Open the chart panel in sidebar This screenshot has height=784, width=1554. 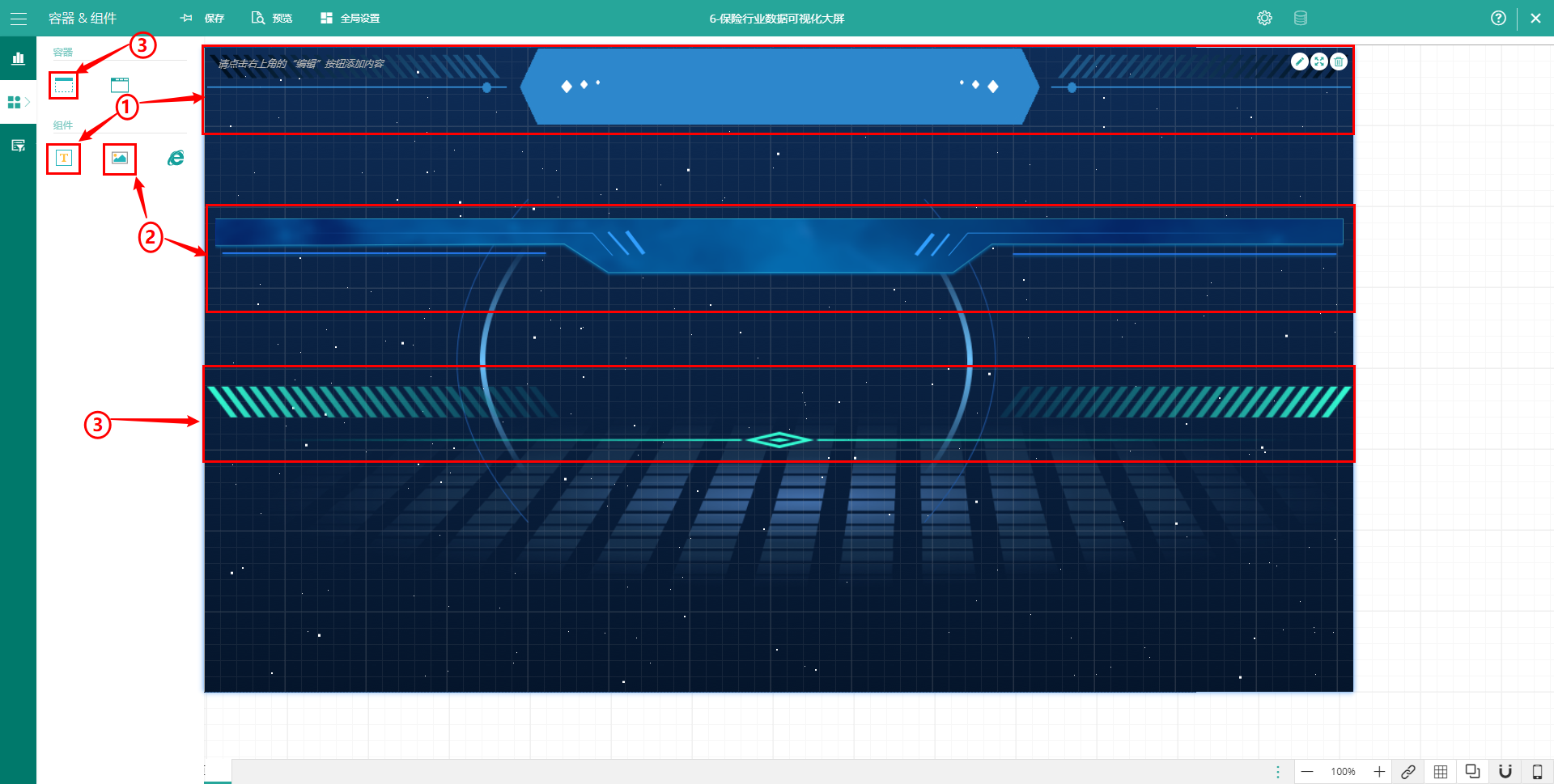tap(18, 58)
